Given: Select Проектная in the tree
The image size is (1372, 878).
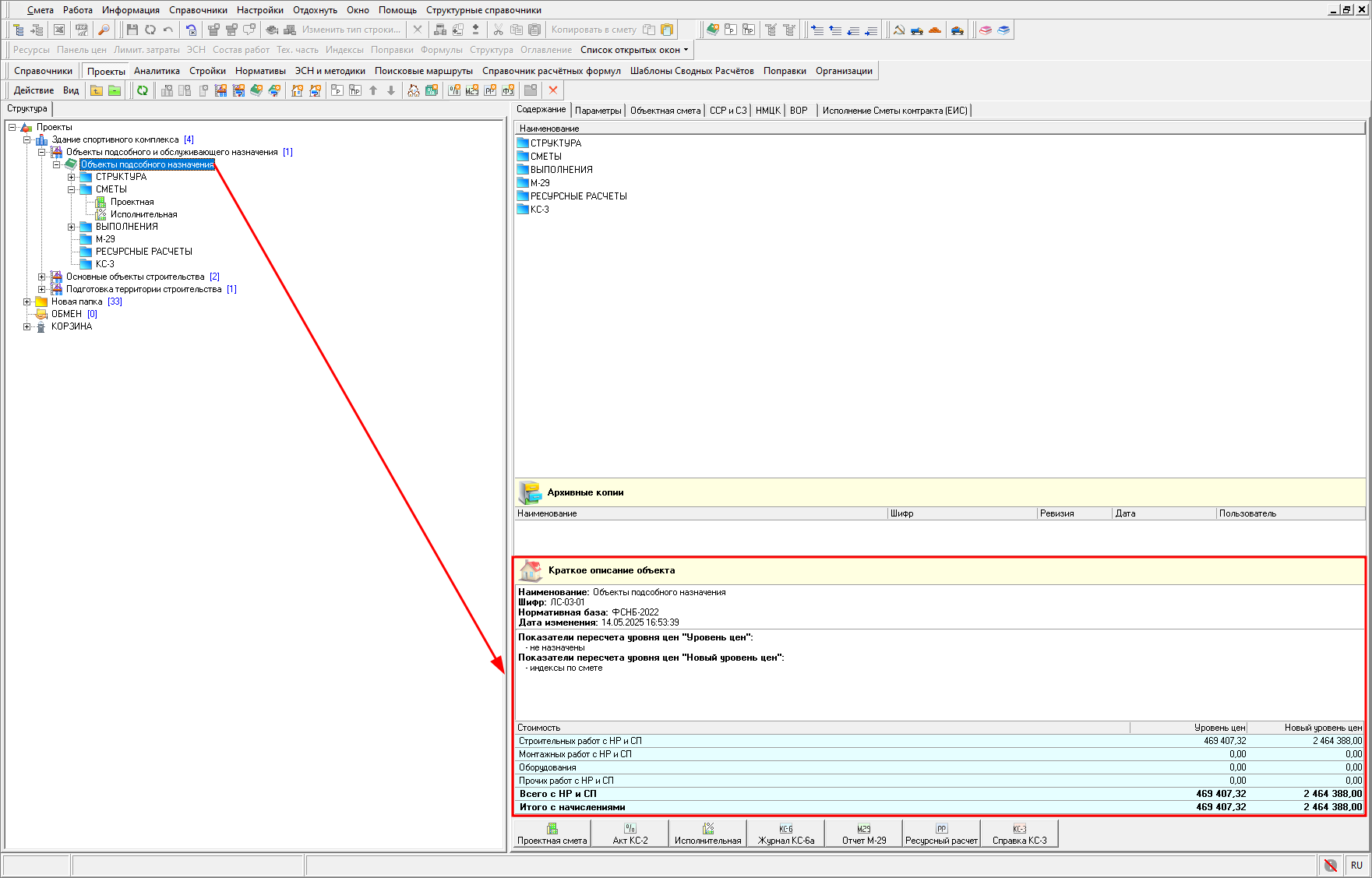Looking at the screenshot, I should 132,202.
